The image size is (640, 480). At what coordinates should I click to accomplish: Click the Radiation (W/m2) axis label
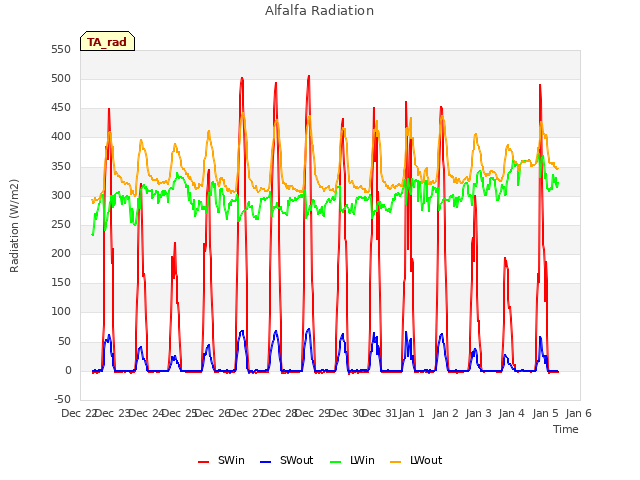click(x=14, y=226)
